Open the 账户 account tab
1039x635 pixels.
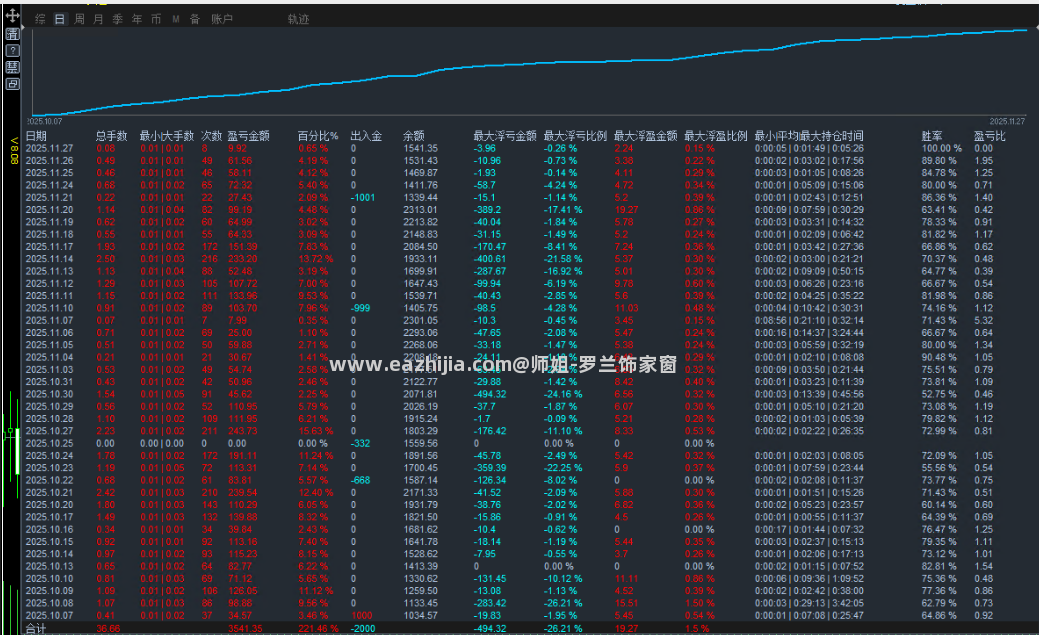click(x=222, y=19)
